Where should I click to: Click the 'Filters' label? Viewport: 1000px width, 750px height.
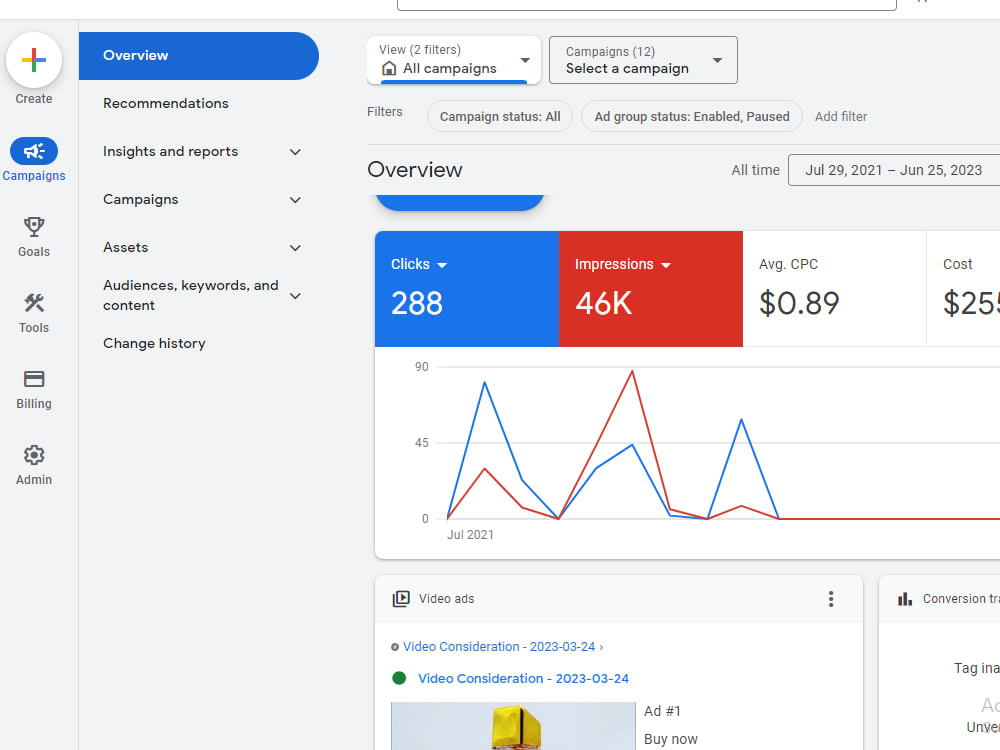pos(385,112)
